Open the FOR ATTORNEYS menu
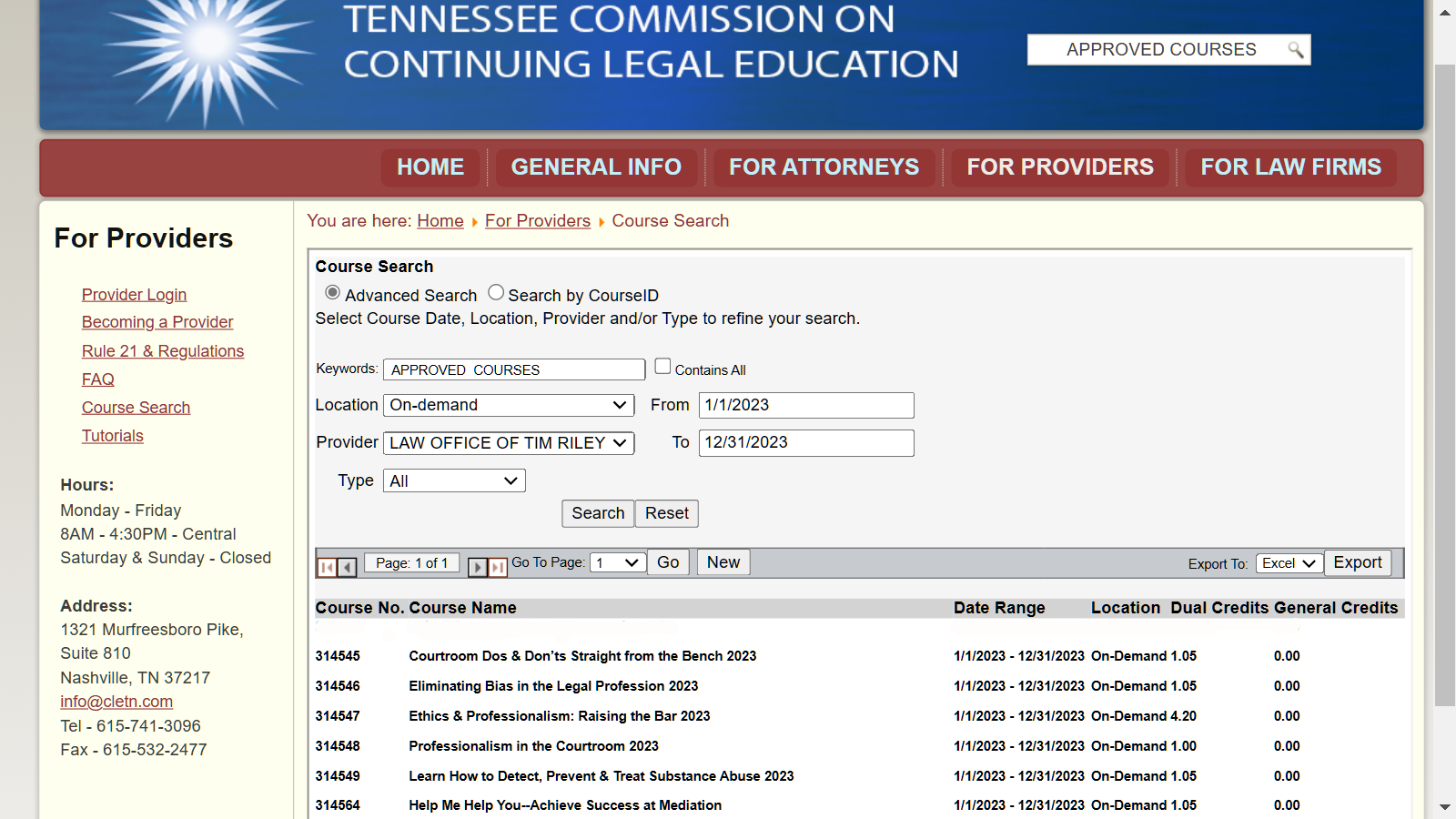Image resolution: width=1456 pixels, height=819 pixels. click(x=824, y=167)
